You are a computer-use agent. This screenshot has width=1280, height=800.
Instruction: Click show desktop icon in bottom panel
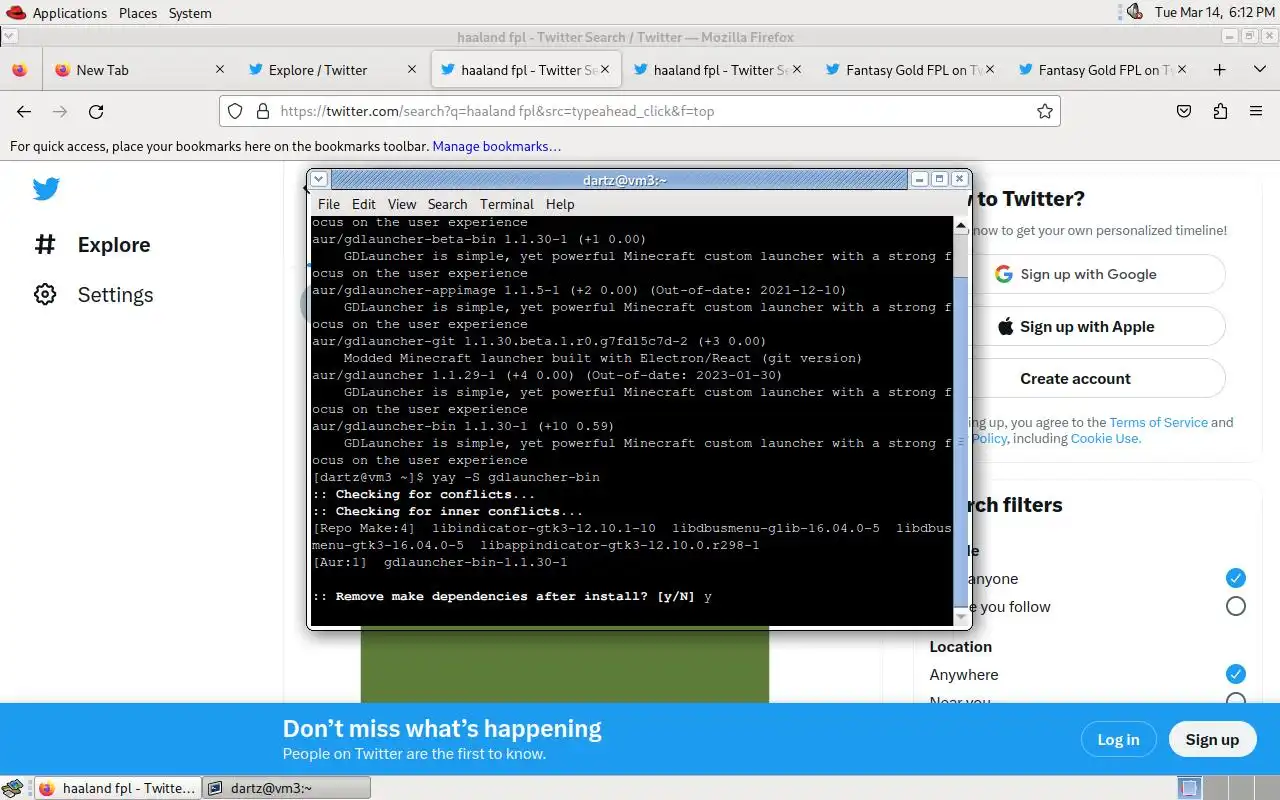coord(12,788)
